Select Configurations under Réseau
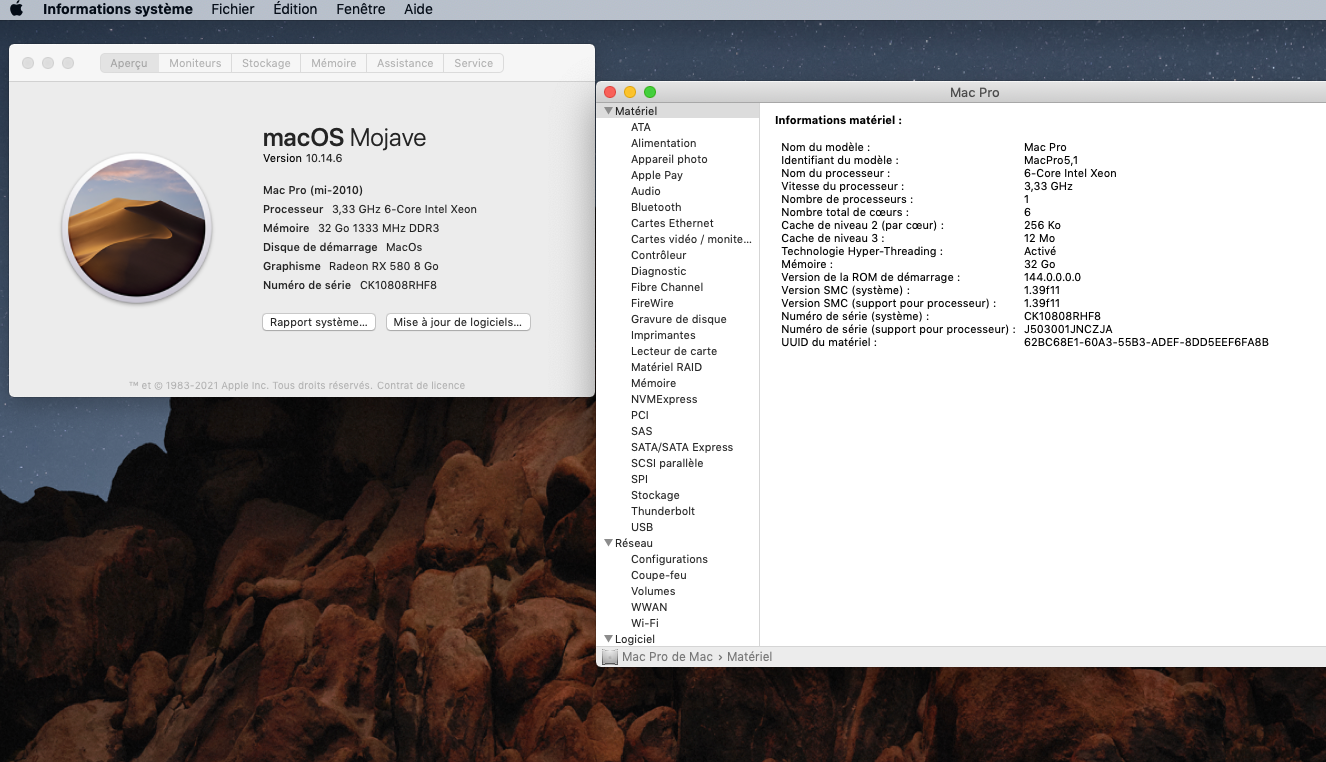 pyautogui.click(x=669, y=559)
